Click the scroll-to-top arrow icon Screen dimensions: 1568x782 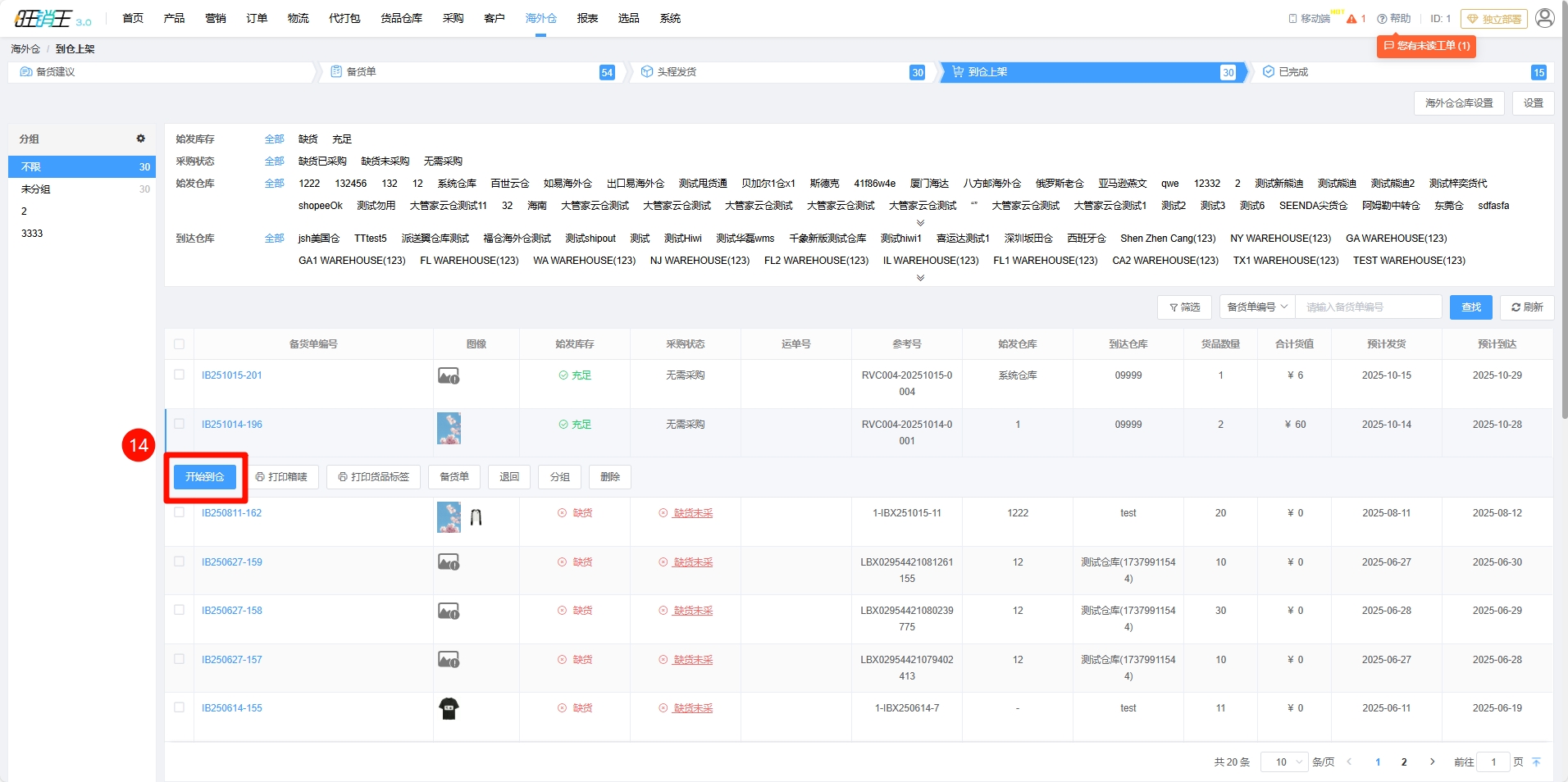pos(1536,762)
